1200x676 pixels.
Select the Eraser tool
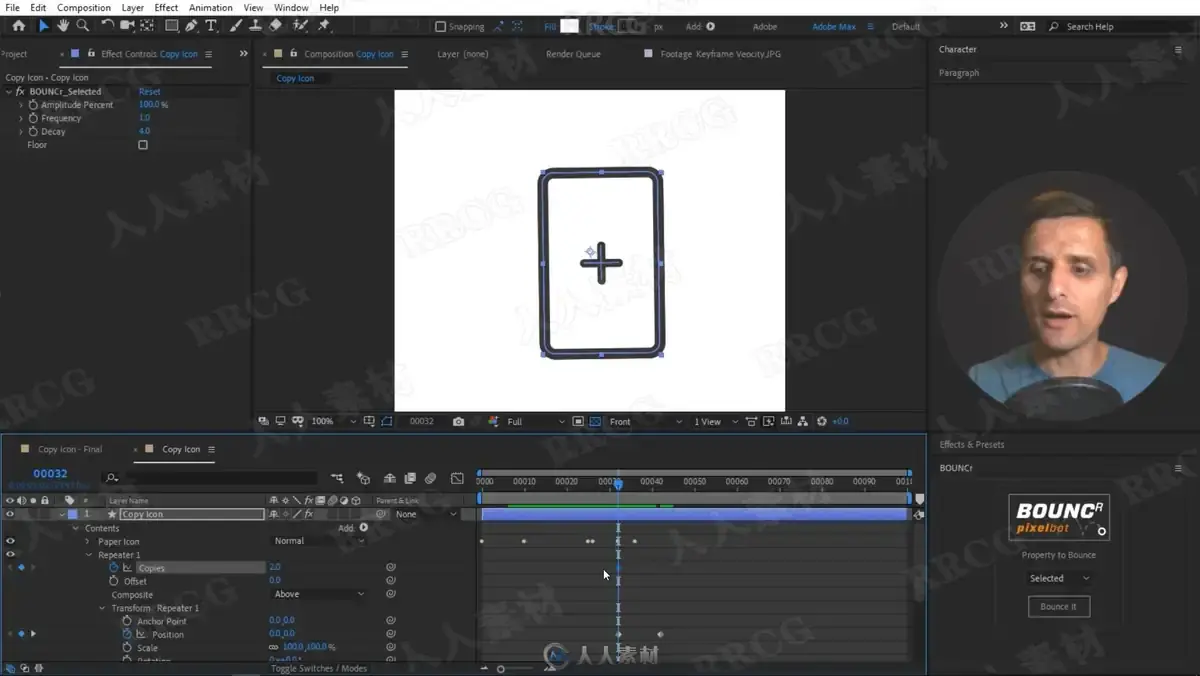point(276,26)
